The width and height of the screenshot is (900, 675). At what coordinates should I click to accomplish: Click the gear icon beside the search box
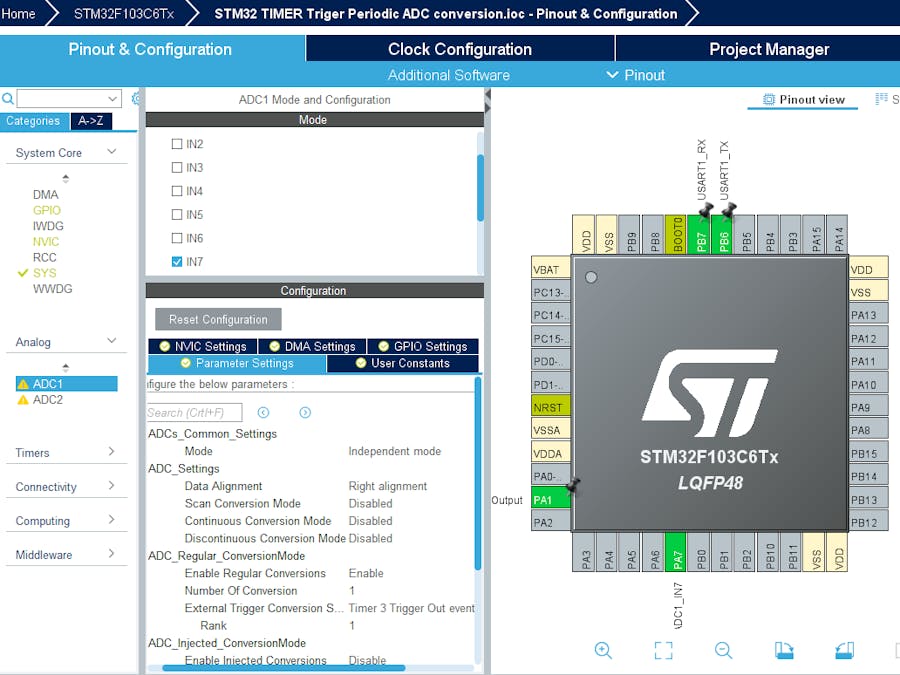point(136,98)
